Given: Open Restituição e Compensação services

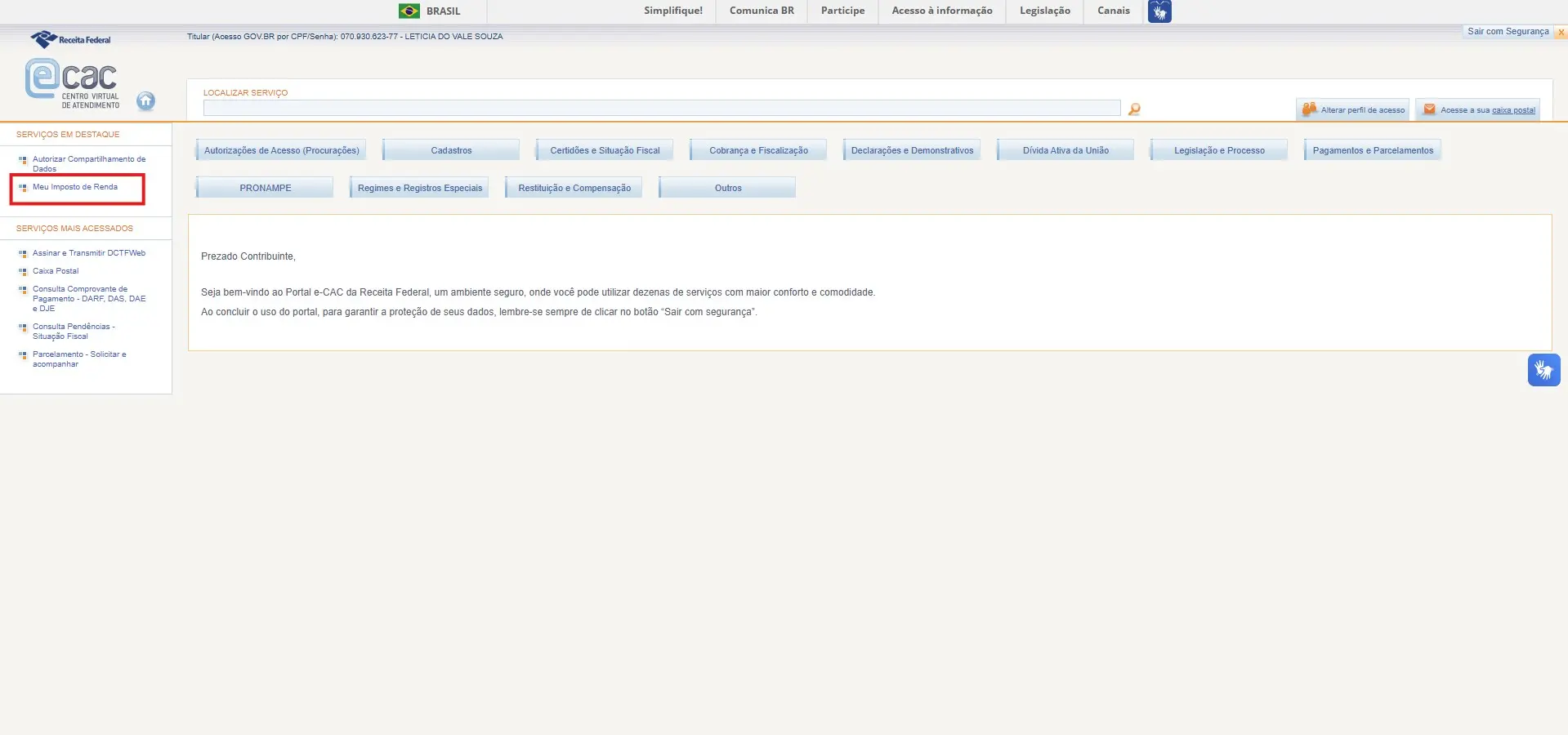Looking at the screenshot, I should coord(574,187).
